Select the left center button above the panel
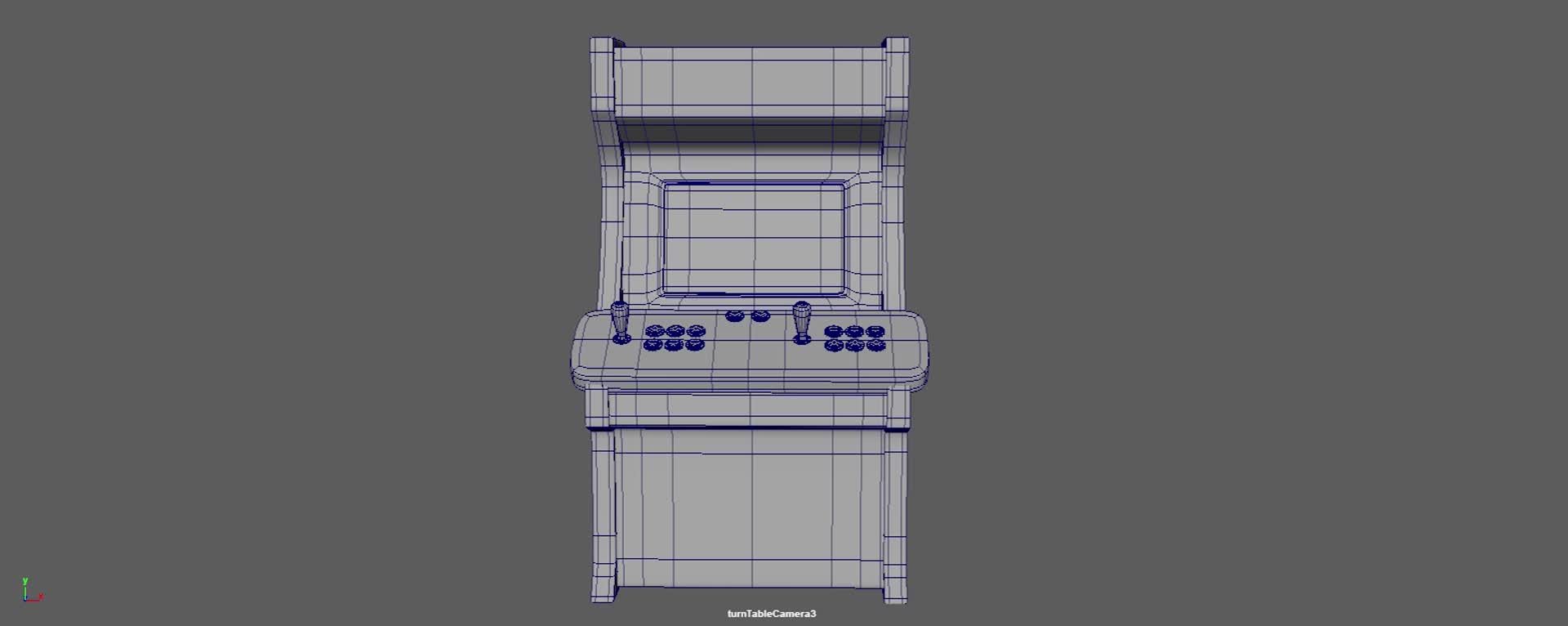 pos(734,315)
